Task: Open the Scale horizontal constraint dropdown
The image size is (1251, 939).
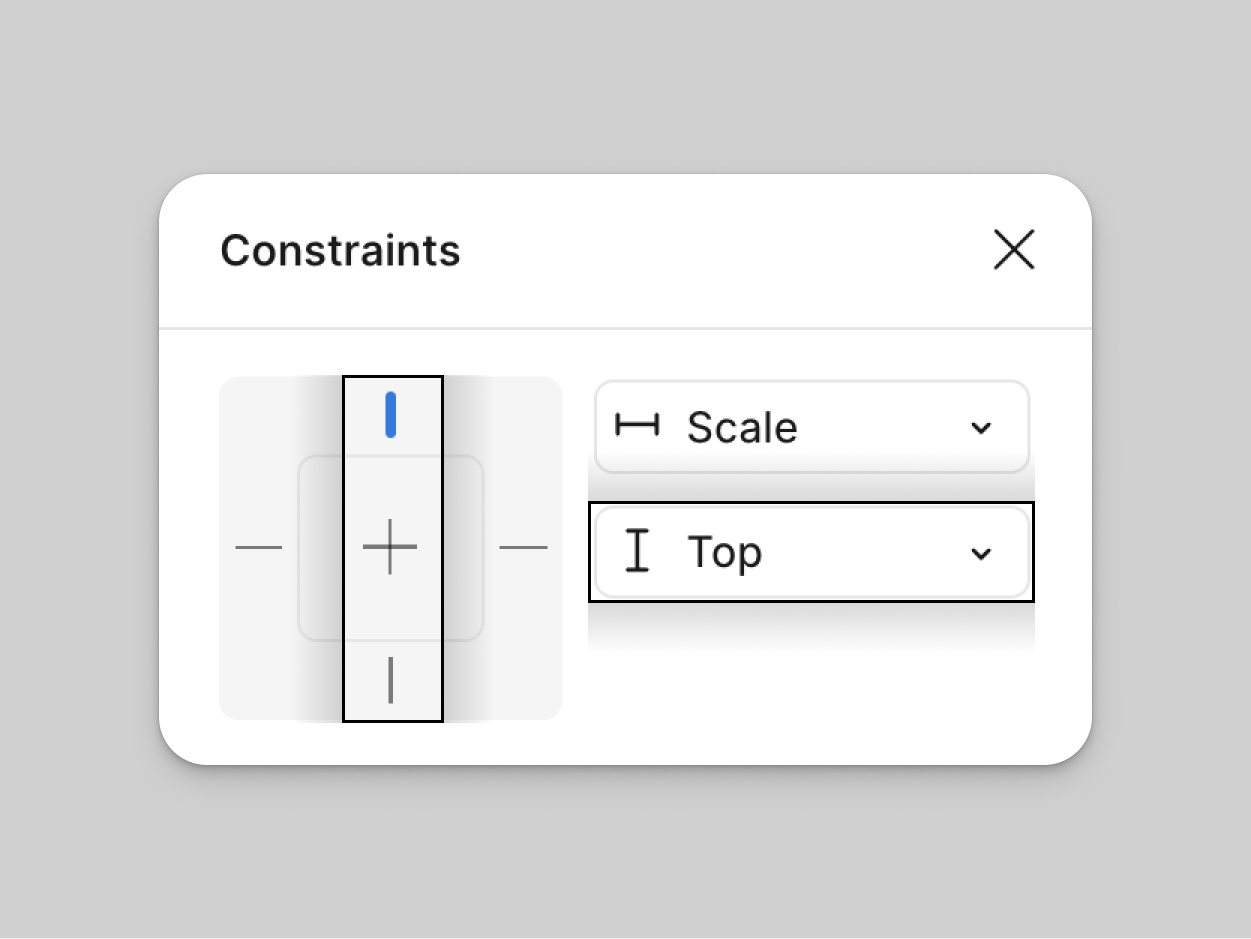Action: coord(812,427)
